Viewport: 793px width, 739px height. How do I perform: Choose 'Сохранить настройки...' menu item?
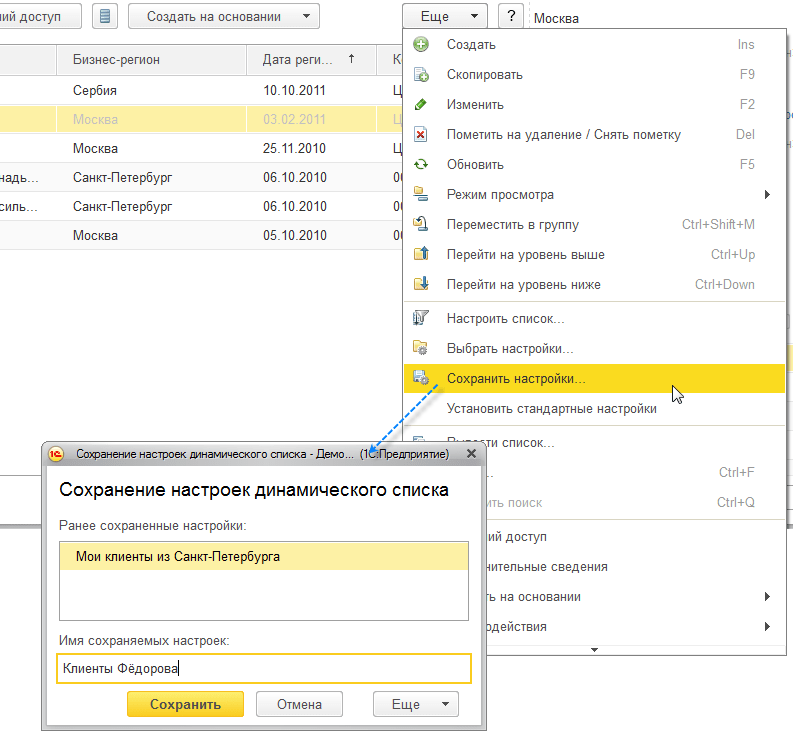[x=594, y=378]
